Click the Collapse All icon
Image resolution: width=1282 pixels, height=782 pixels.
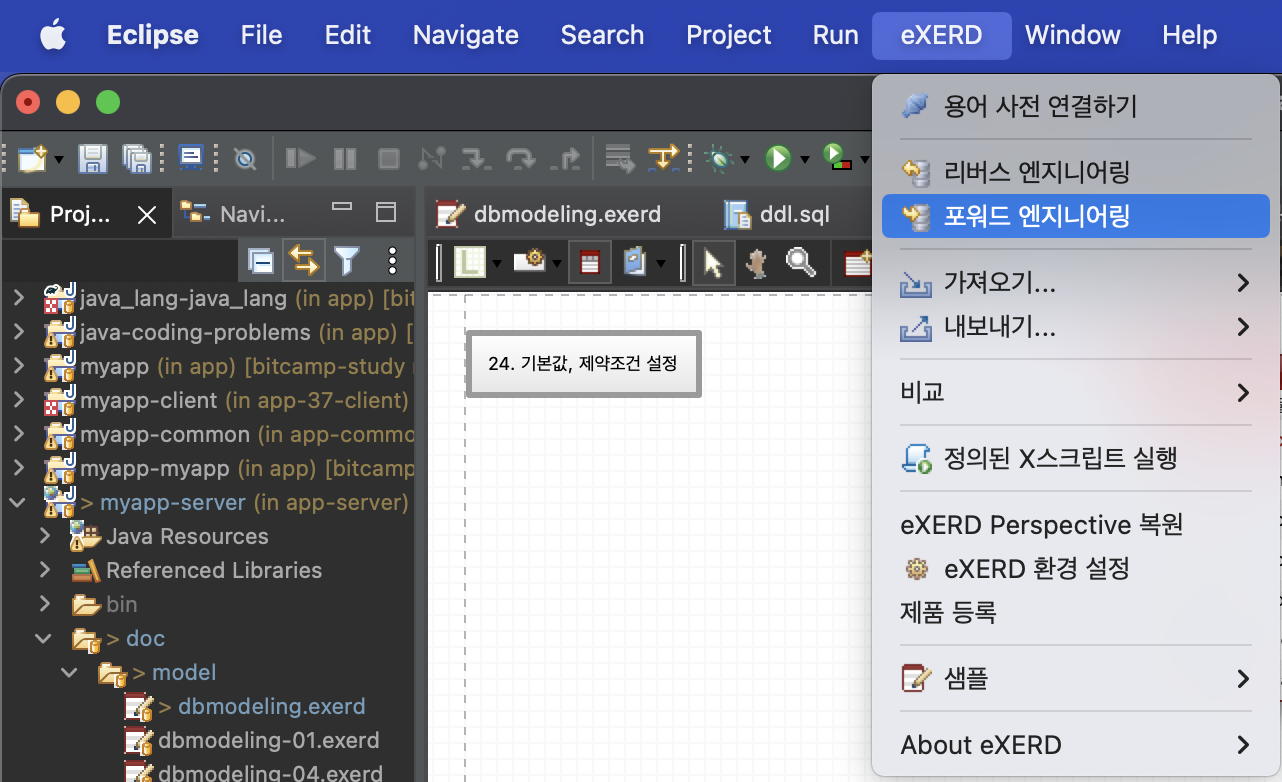point(261,262)
